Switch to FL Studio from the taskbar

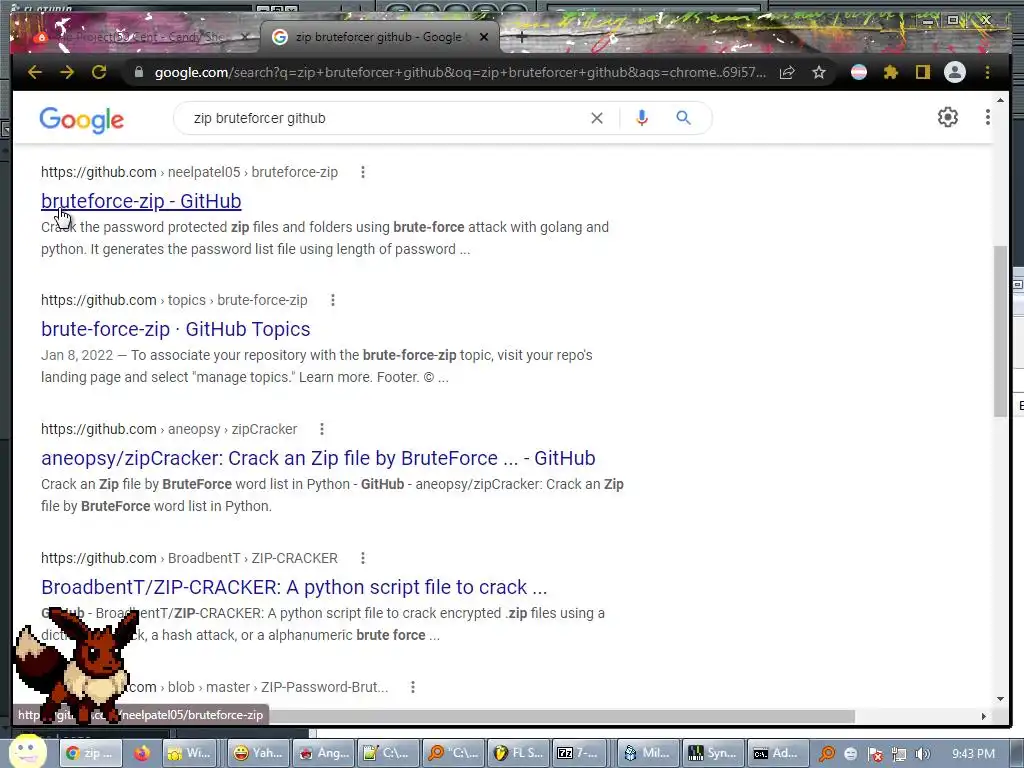point(518,753)
